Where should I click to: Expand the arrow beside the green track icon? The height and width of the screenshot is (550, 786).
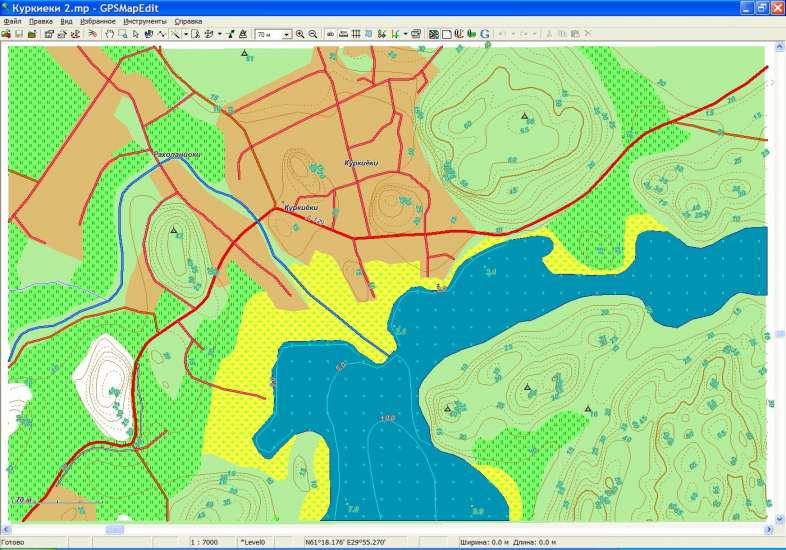coord(404,34)
